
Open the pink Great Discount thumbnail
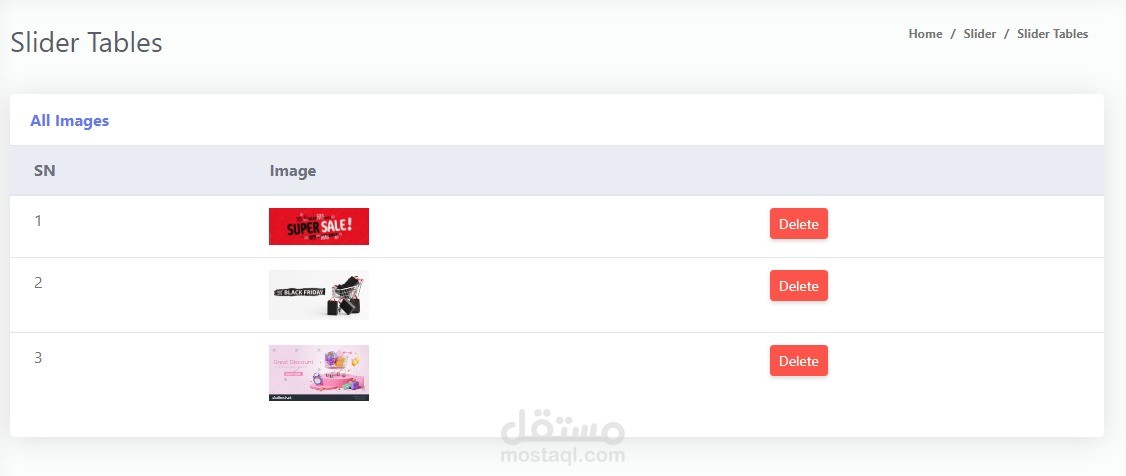[319, 373]
